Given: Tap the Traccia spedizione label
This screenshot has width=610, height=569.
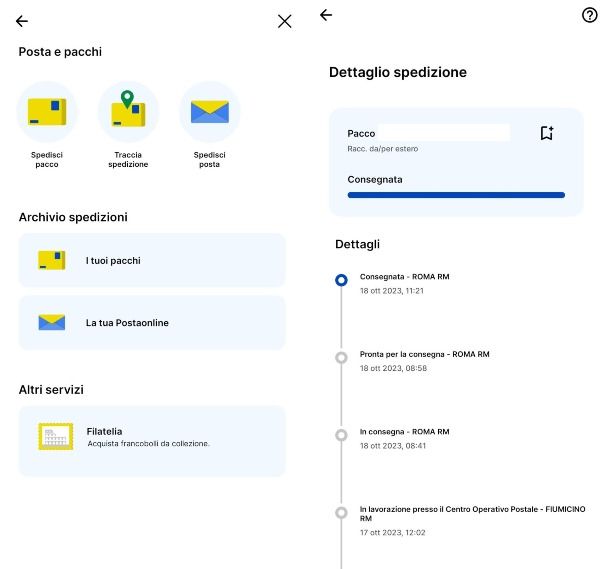Looking at the screenshot, I should point(128,159).
